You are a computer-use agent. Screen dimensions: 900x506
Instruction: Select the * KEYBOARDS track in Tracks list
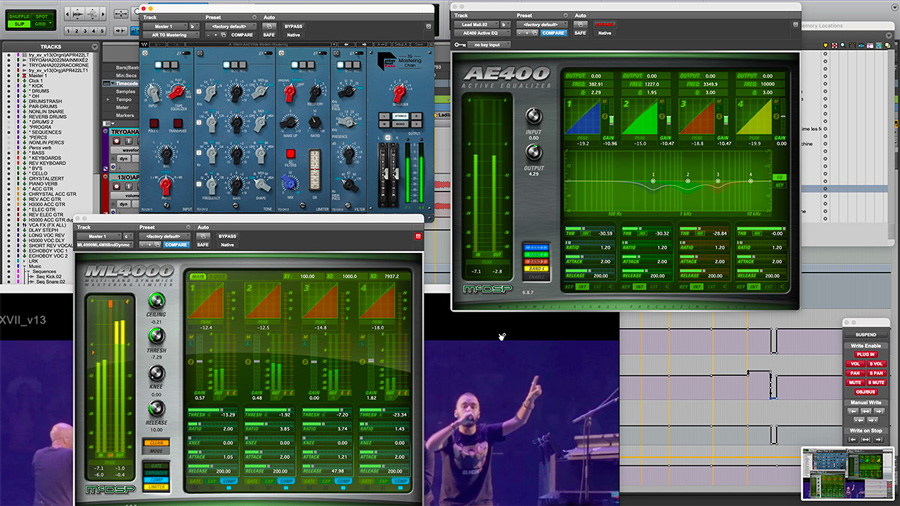(x=44, y=158)
